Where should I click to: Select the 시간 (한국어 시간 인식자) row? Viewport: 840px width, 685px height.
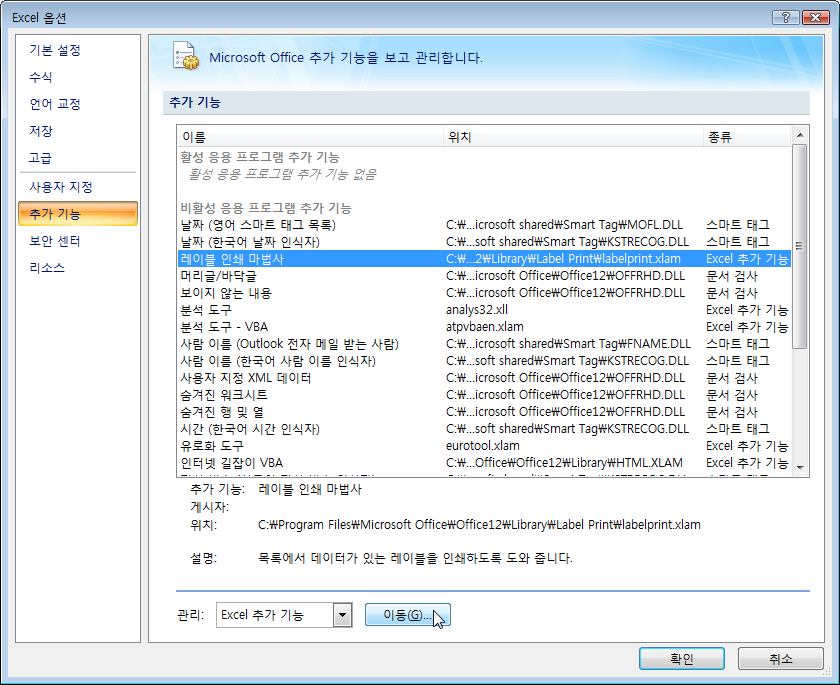click(484, 429)
